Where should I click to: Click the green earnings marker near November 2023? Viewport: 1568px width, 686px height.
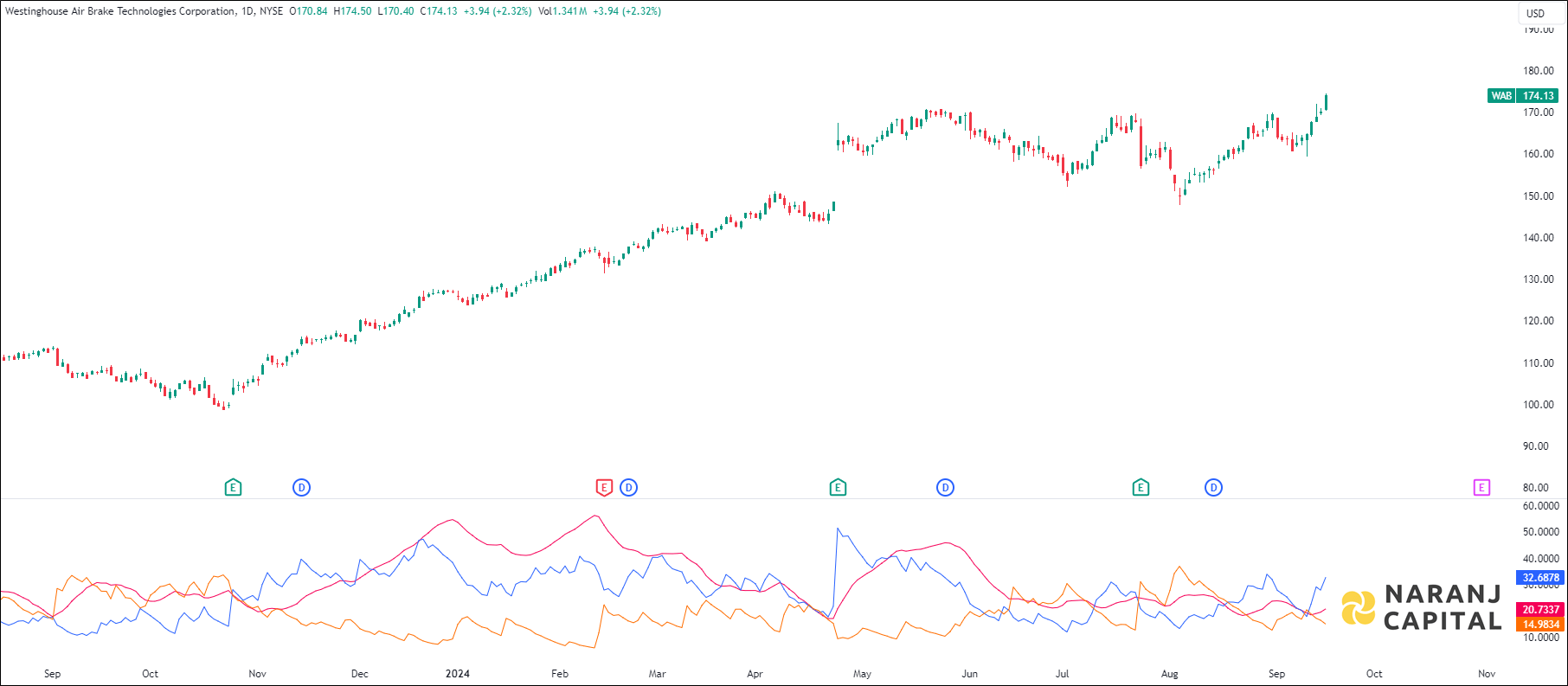tap(233, 488)
